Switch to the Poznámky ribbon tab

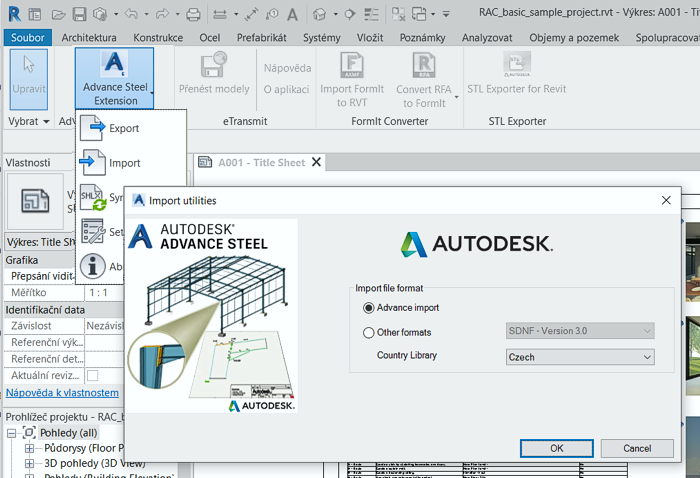(x=422, y=38)
